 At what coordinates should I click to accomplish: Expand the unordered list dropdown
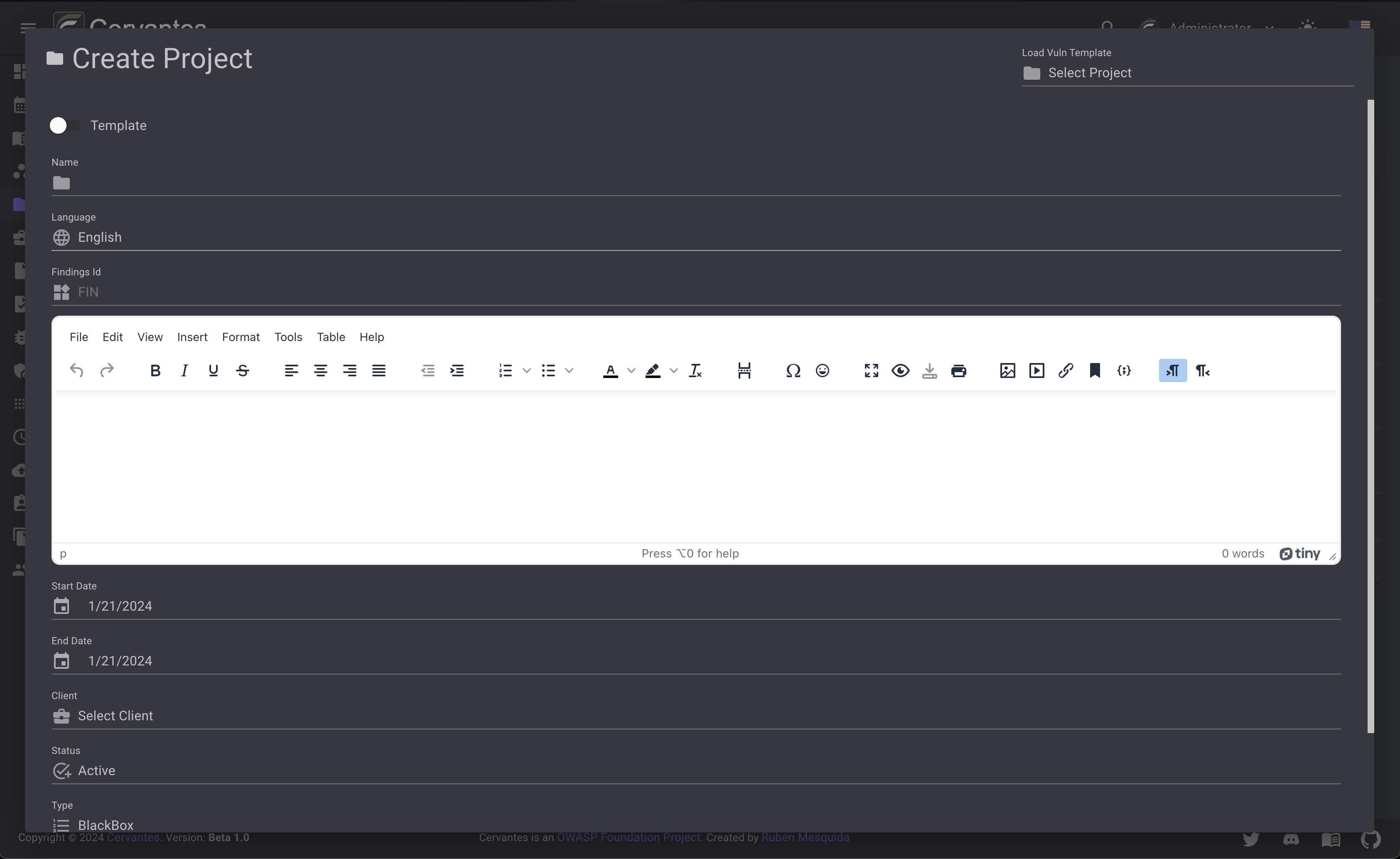click(x=568, y=371)
